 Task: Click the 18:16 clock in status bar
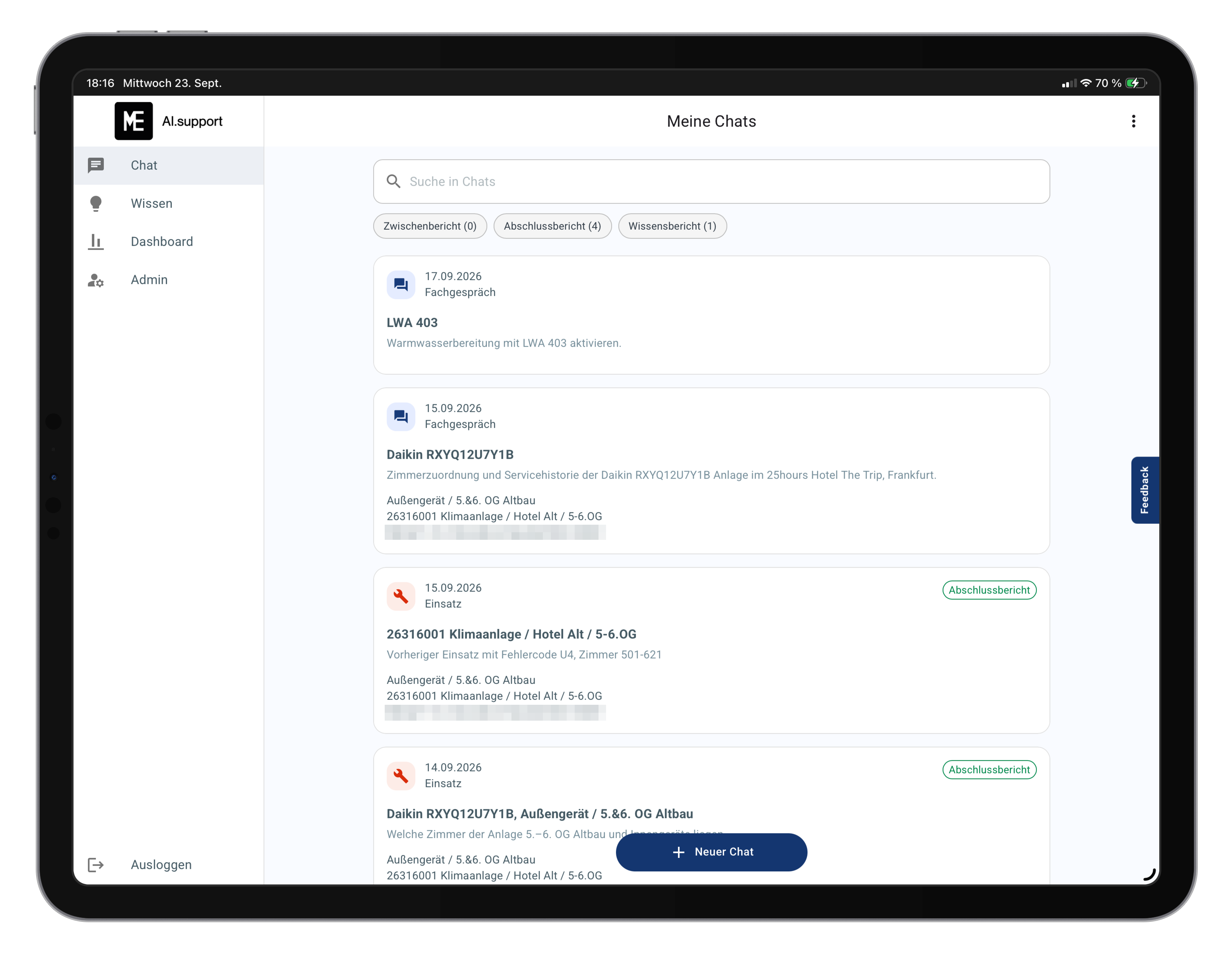101,83
